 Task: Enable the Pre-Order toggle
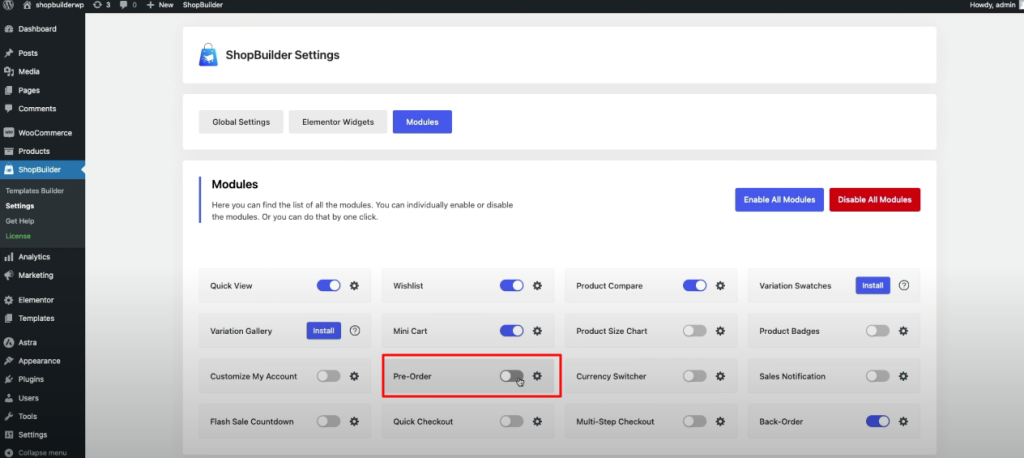click(511, 376)
